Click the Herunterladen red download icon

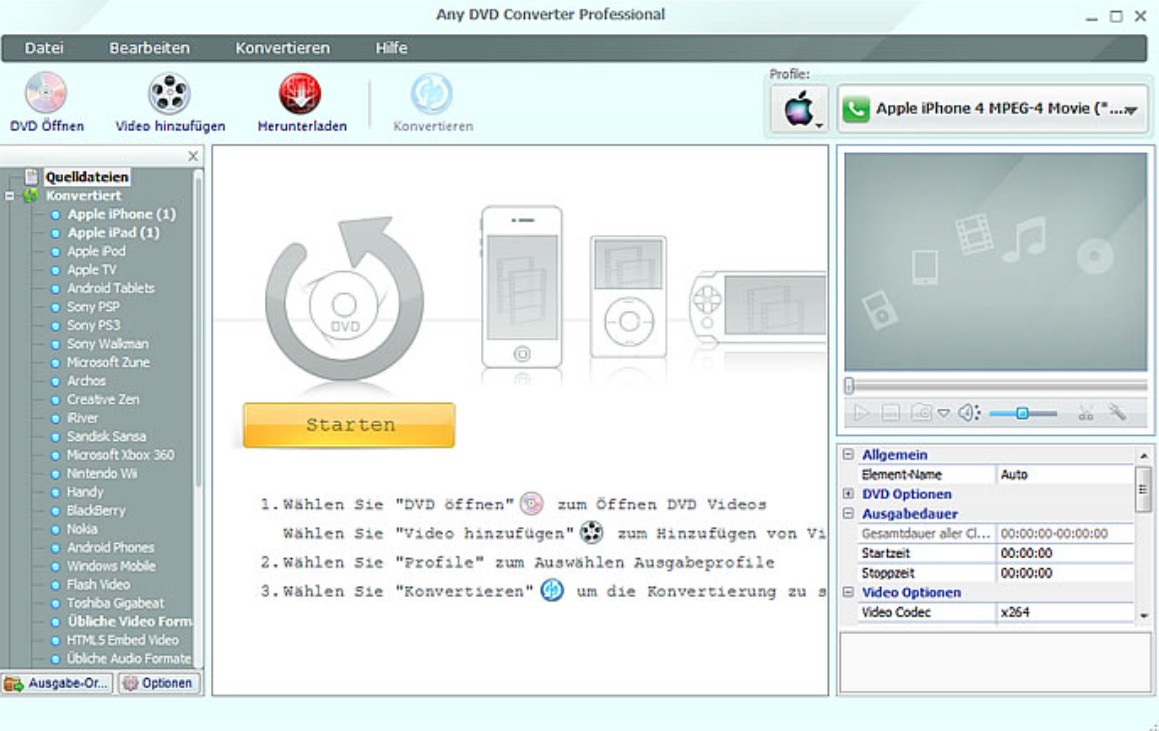[x=300, y=93]
